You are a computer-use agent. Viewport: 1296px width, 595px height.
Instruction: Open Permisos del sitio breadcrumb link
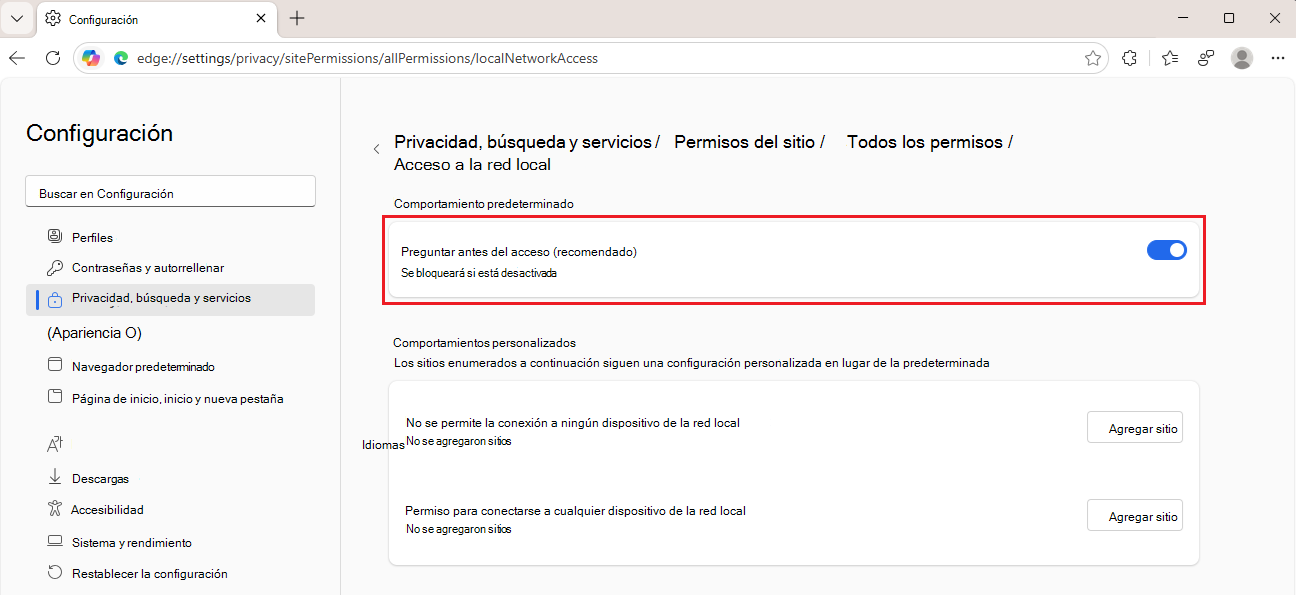coord(744,142)
